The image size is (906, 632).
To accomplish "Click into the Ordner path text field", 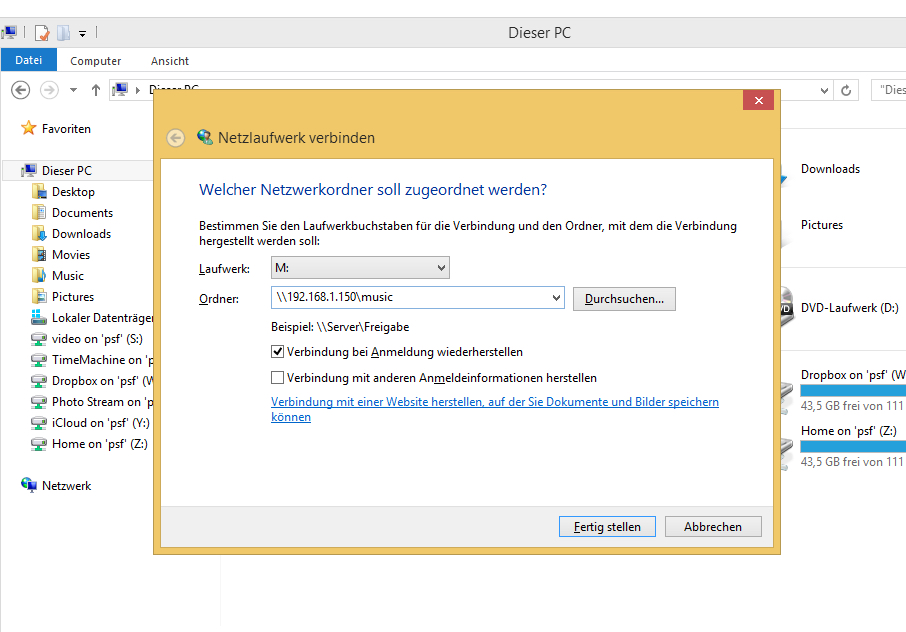I will [x=410, y=298].
